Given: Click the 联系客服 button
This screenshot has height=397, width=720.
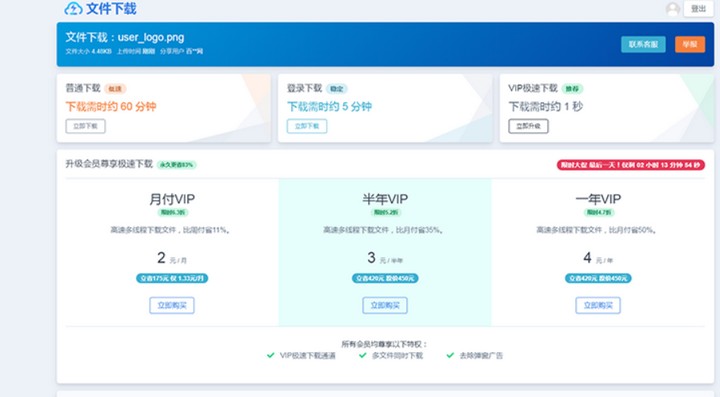Looking at the screenshot, I should point(643,44).
